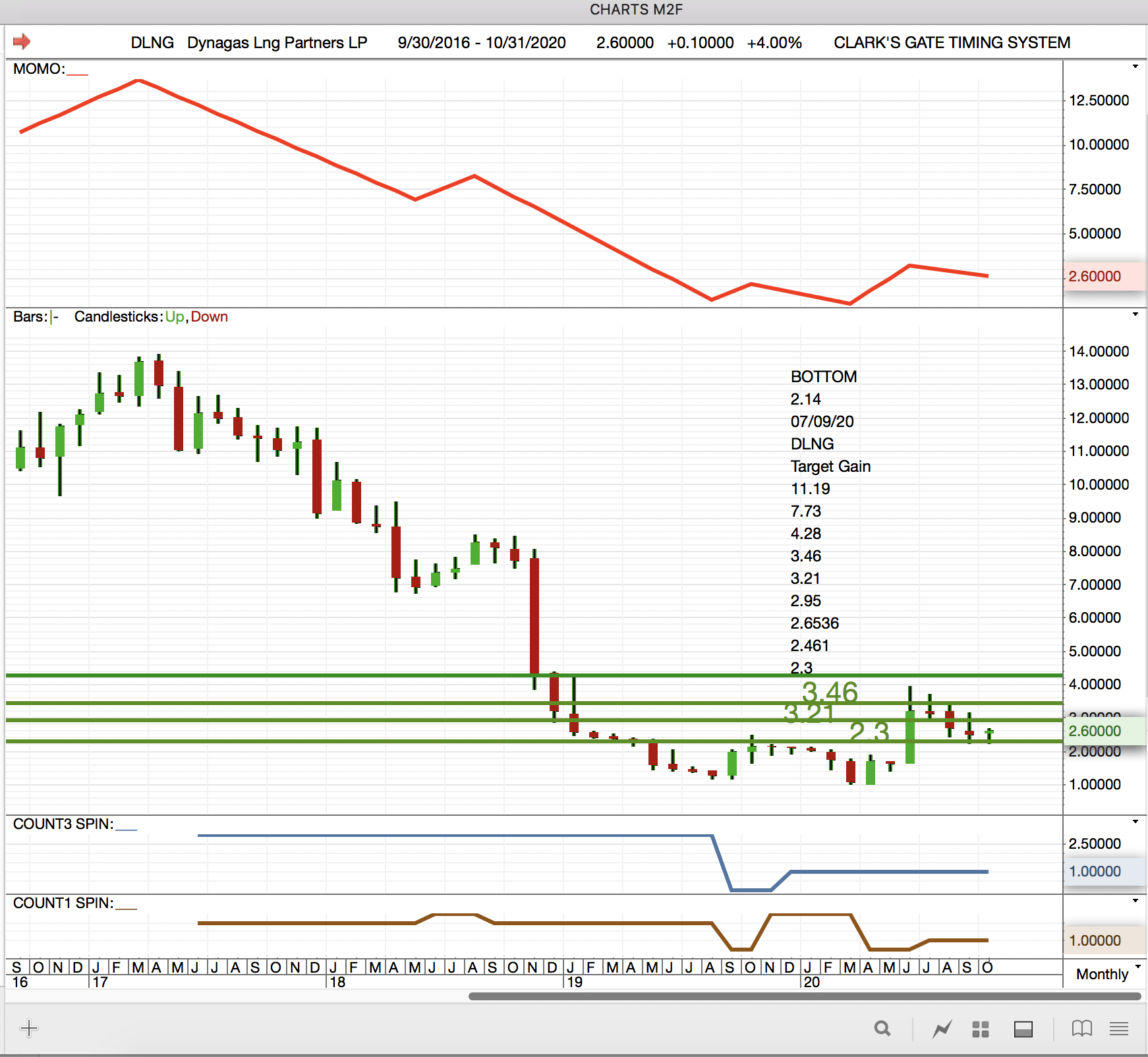This screenshot has height=1057, width=1148.
Task: Click the +4.00% percent change value
Action: (774, 43)
